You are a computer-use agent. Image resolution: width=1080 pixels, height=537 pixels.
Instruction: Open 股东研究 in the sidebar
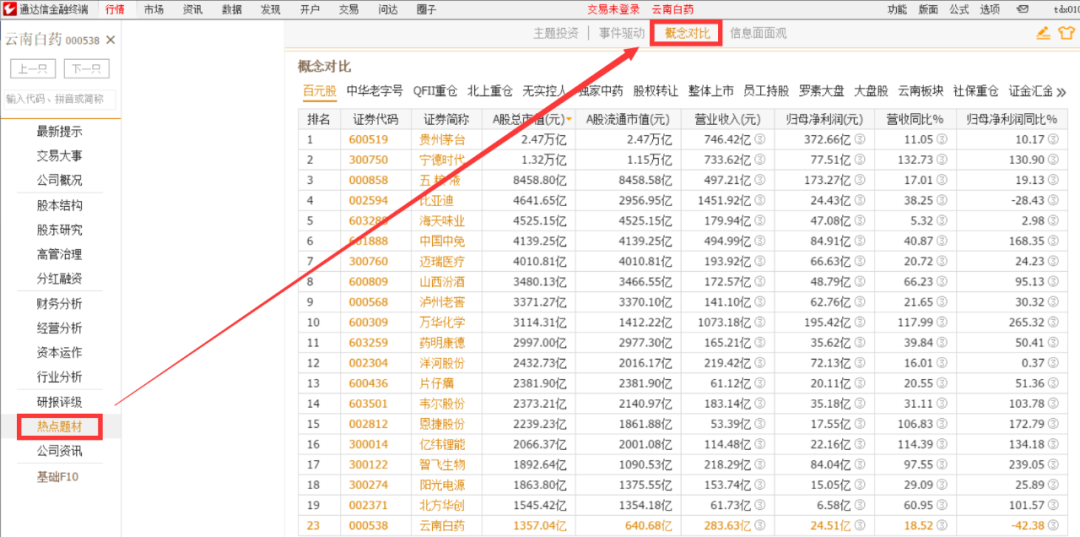(60, 230)
